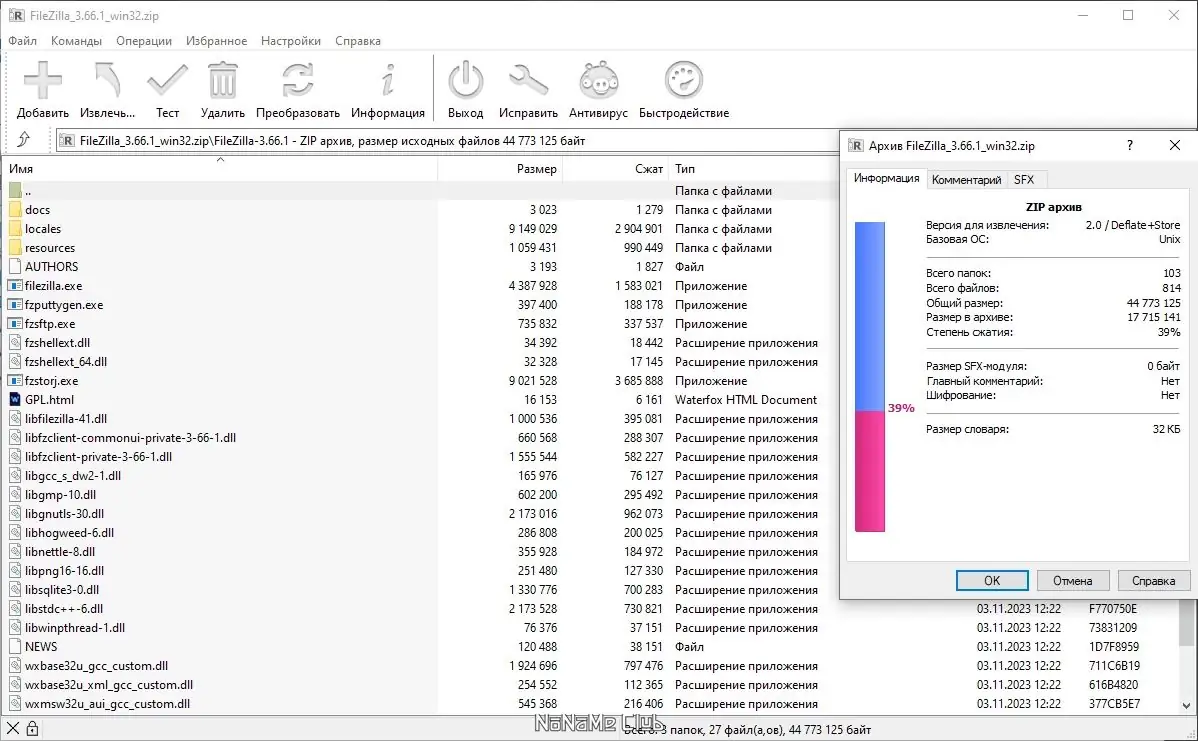
Task: Click OK in the archive info dialog
Action: coord(992,581)
